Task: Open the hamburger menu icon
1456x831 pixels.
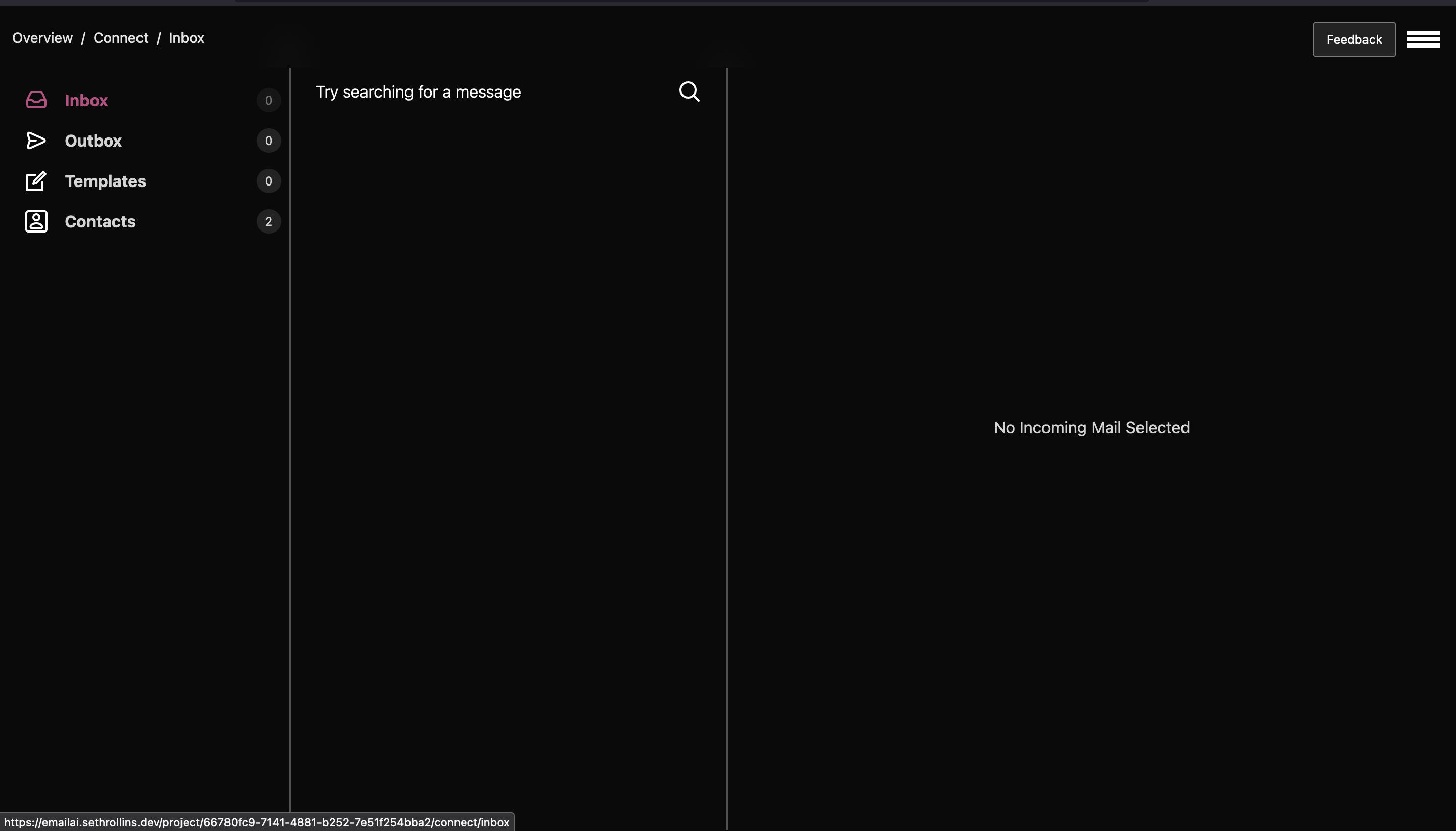Action: pyautogui.click(x=1423, y=39)
